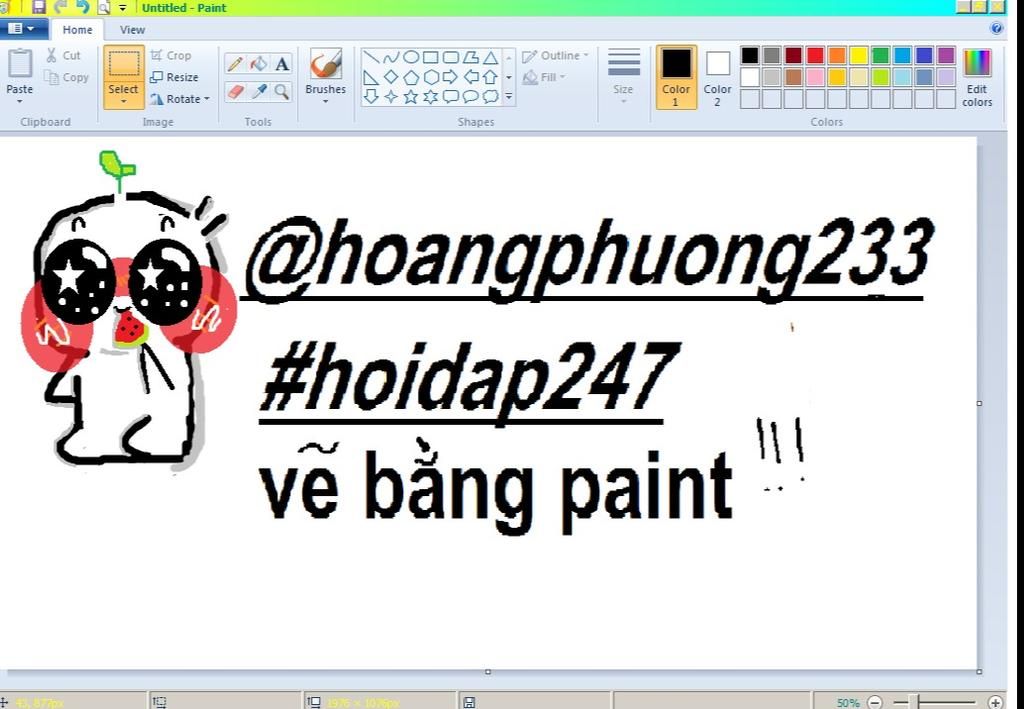Click the Zoom in plus button
This screenshot has width=1024, height=709.
point(995,703)
